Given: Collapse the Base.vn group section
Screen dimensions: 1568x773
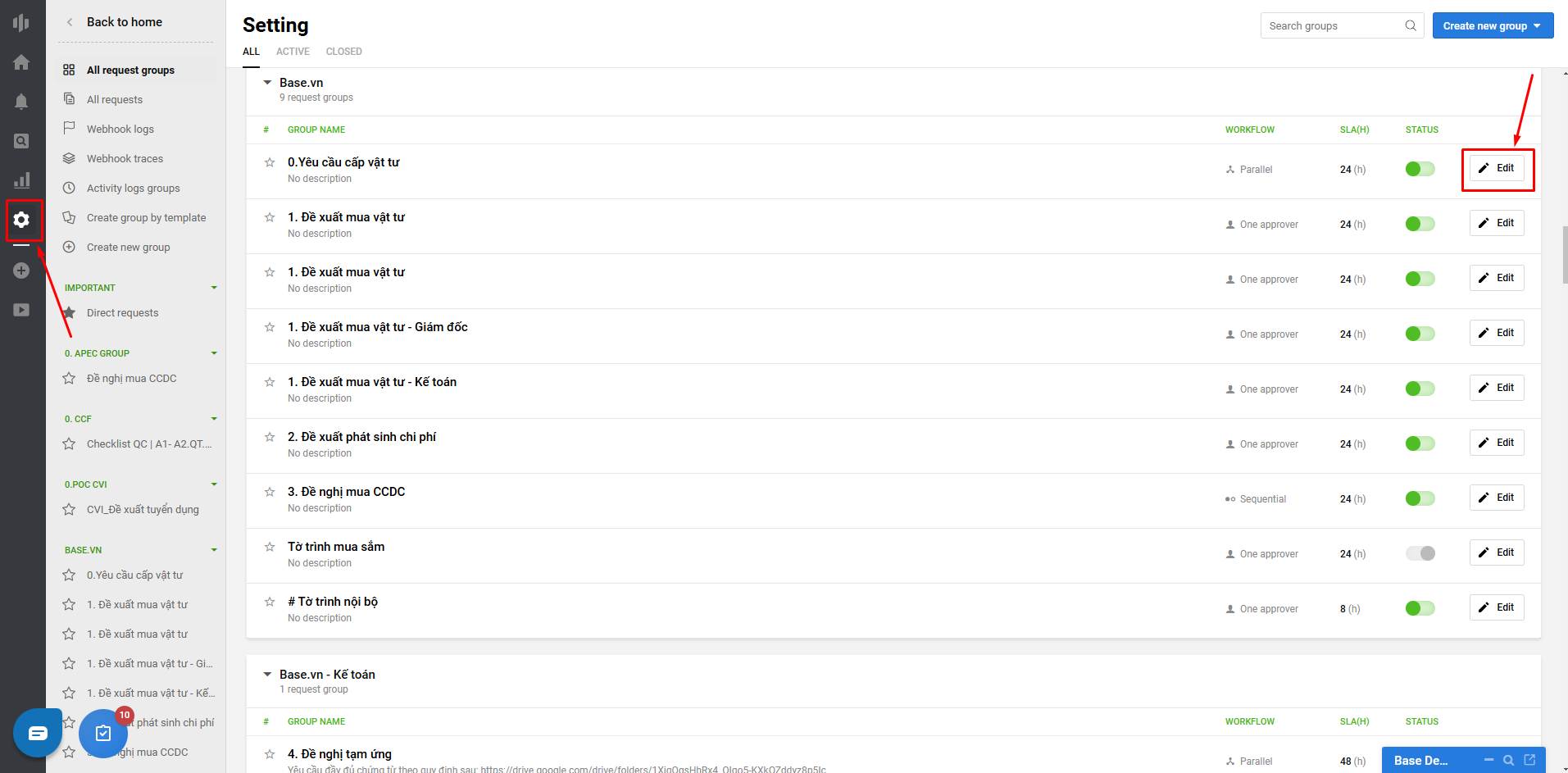Looking at the screenshot, I should 267,83.
